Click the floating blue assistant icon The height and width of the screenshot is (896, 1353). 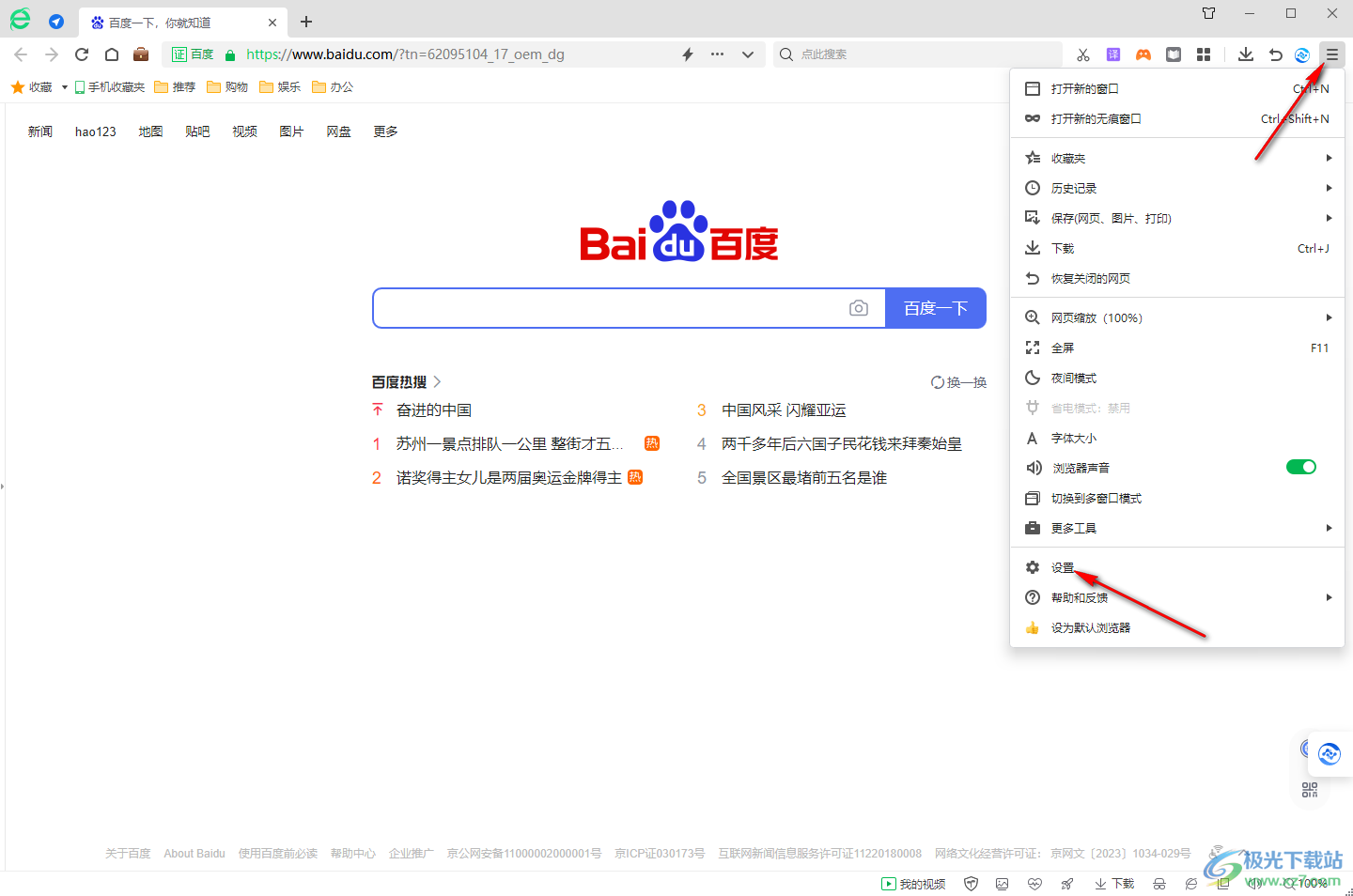[1330, 753]
